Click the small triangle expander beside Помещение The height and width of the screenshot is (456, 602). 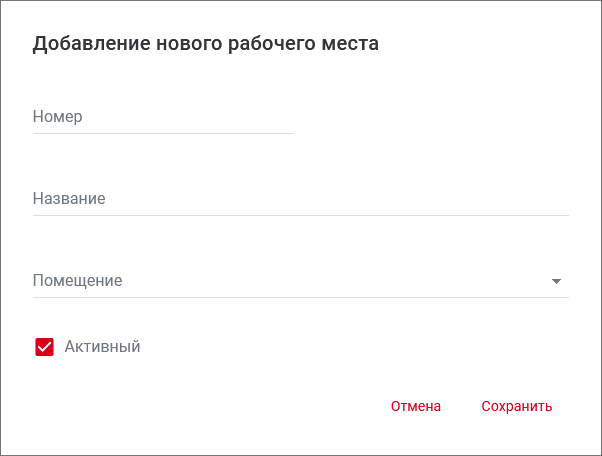pos(557,282)
